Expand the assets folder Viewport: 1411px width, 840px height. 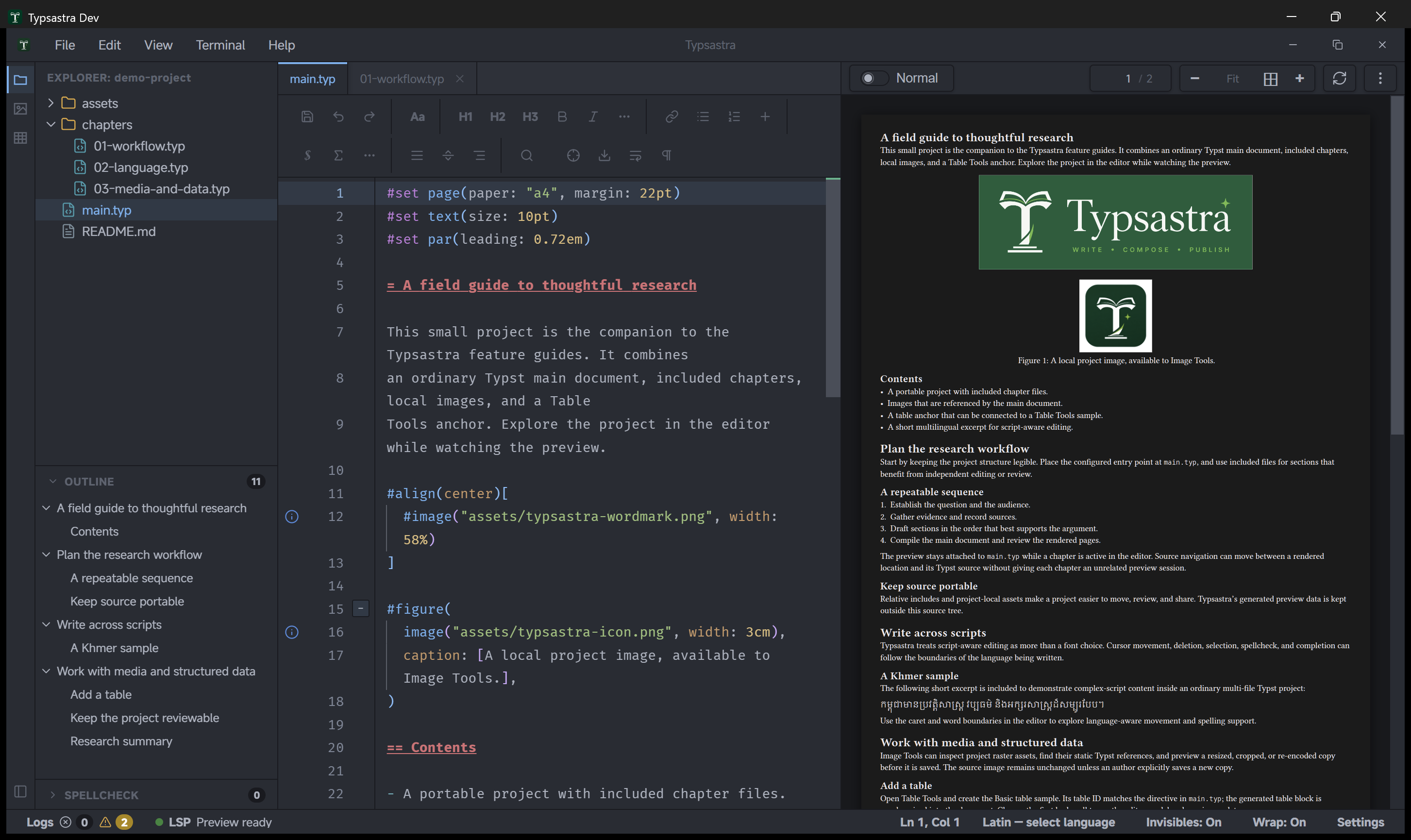click(x=50, y=102)
